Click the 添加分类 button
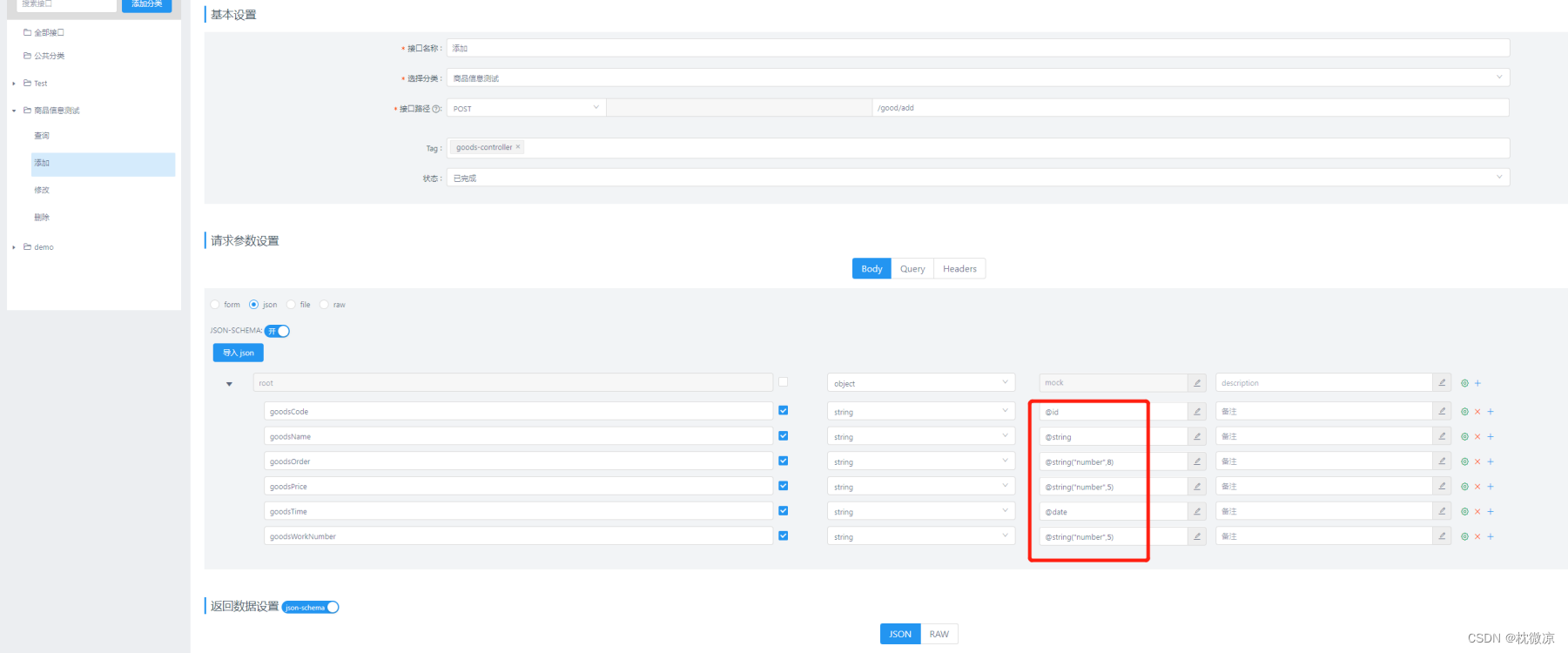 (x=146, y=4)
